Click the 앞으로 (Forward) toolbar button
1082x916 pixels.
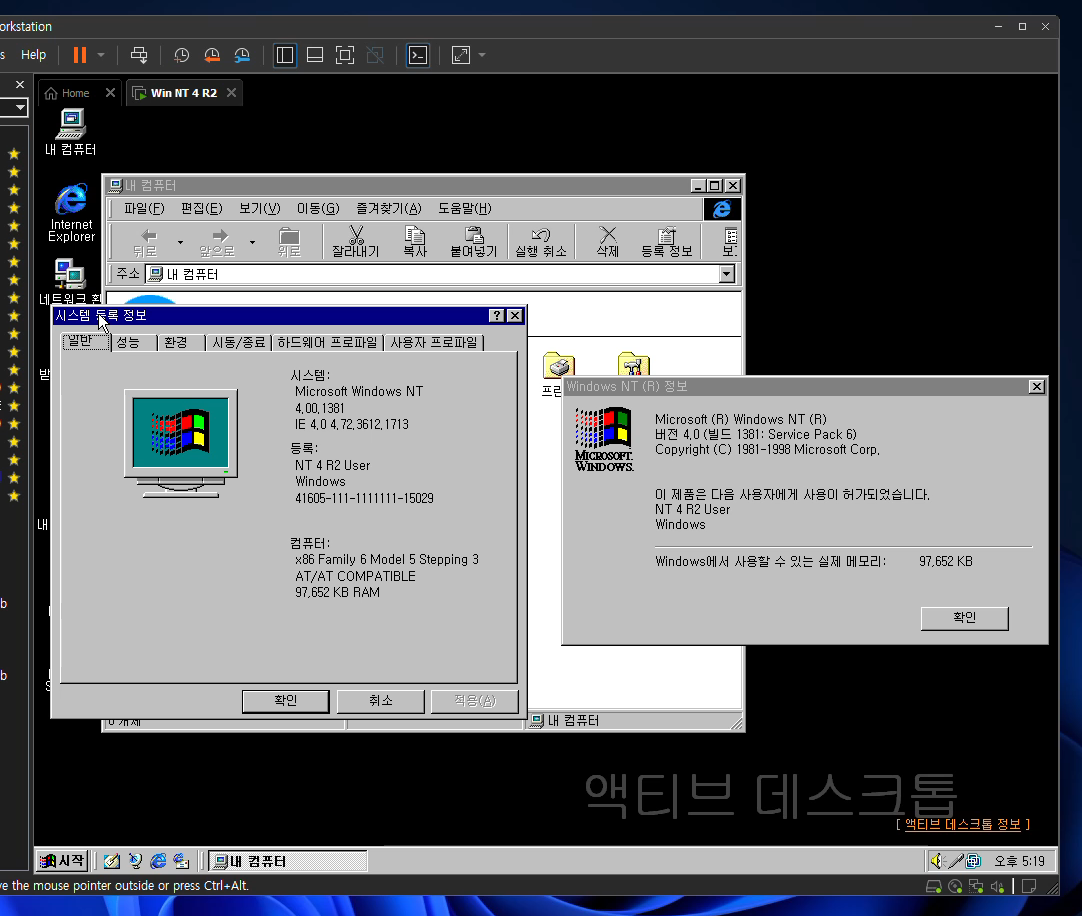click(x=218, y=242)
